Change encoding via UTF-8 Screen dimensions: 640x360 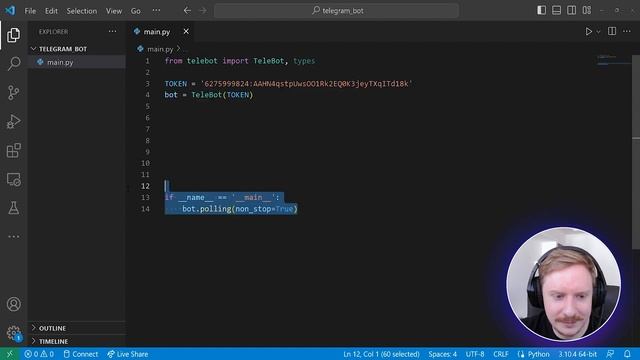[x=475, y=354]
